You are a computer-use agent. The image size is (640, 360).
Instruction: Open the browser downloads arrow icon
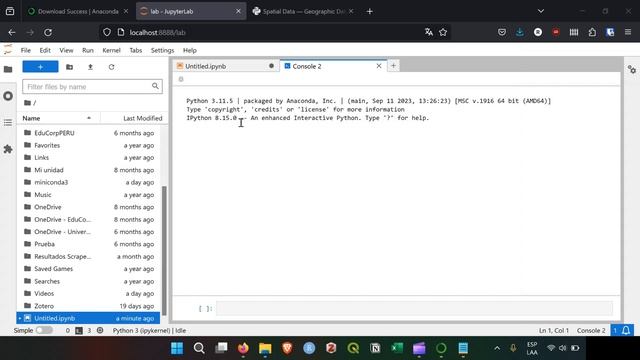coord(520,32)
